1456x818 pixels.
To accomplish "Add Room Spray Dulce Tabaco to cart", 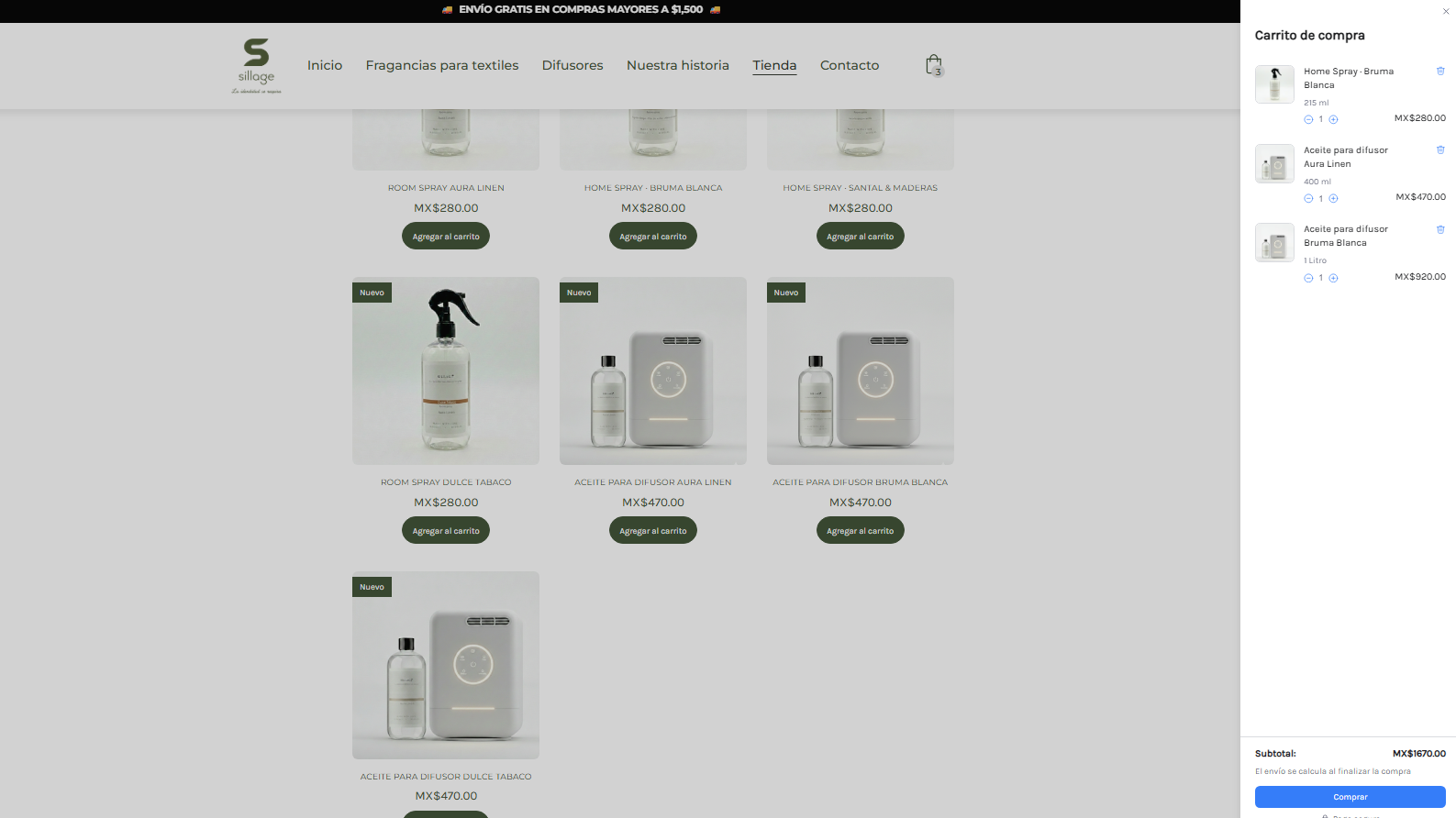I will 446,531.
